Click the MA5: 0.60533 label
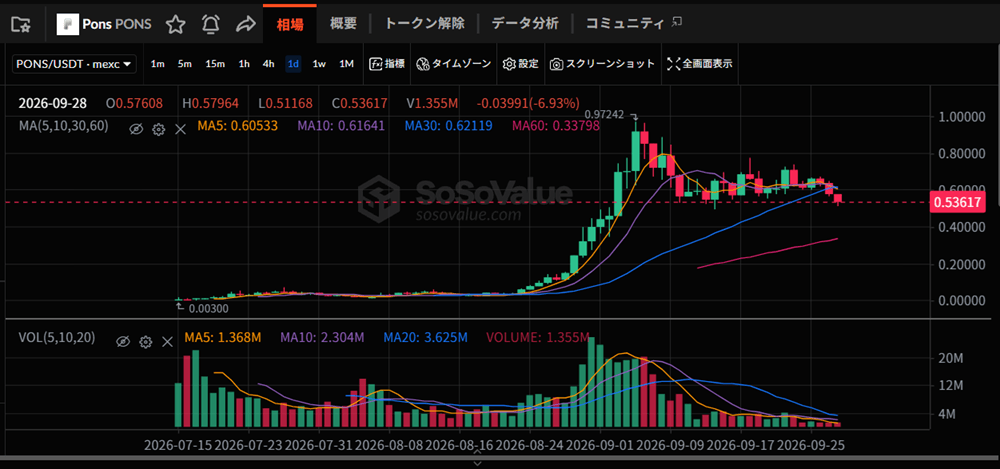 point(237,126)
